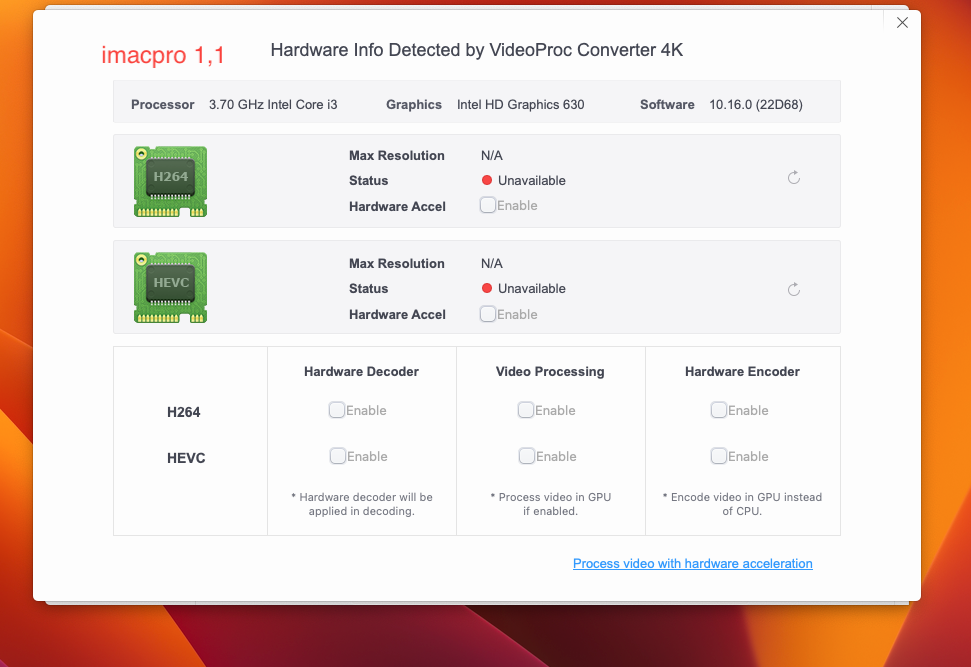The height and width of the screenshot is (667, 971).
Task: Click the red status dot for HEVC
Action: pos(487,288)
